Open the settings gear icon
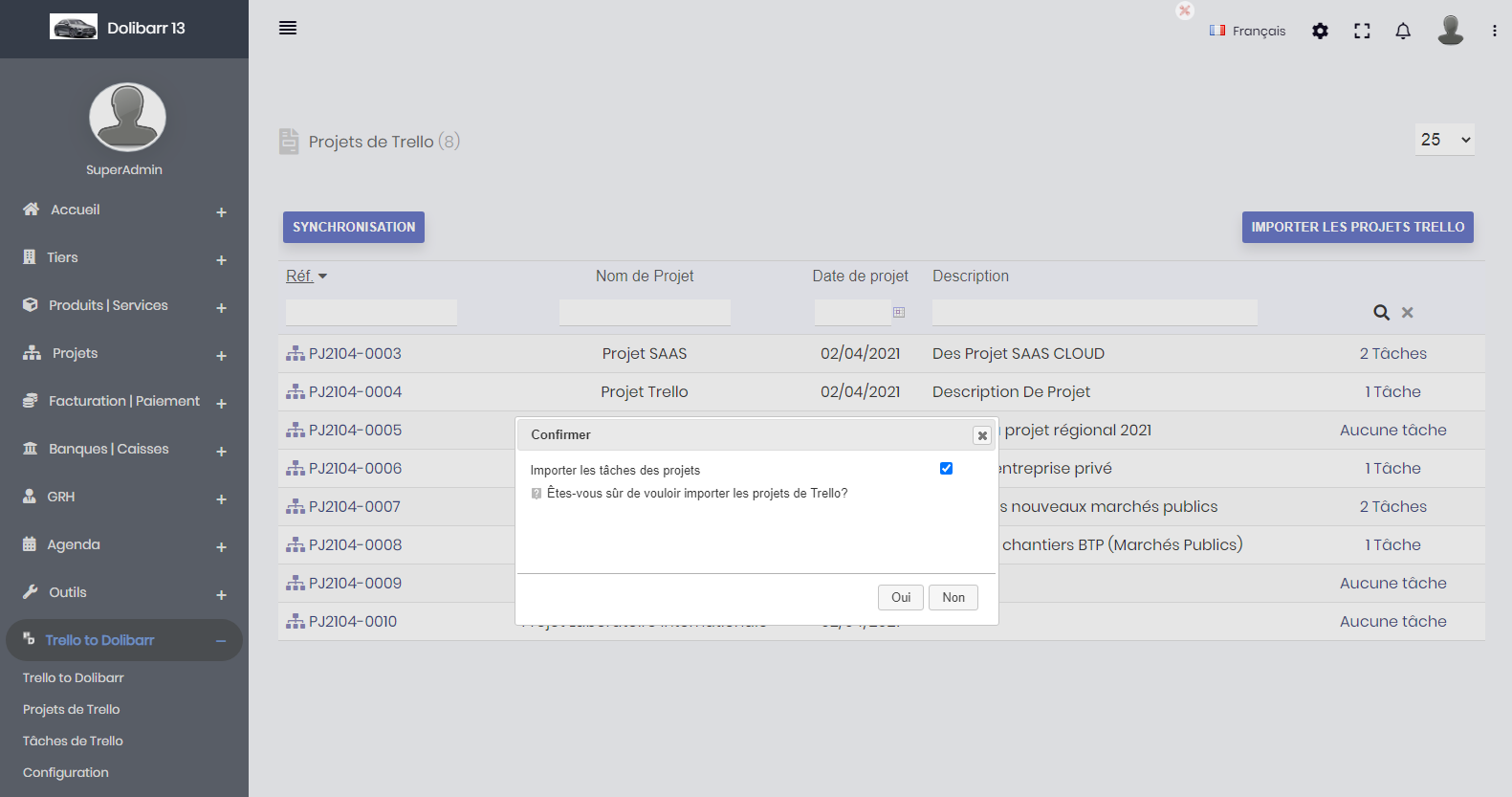This screenshot has width=1512, height=797. [x=1320, y=31]
